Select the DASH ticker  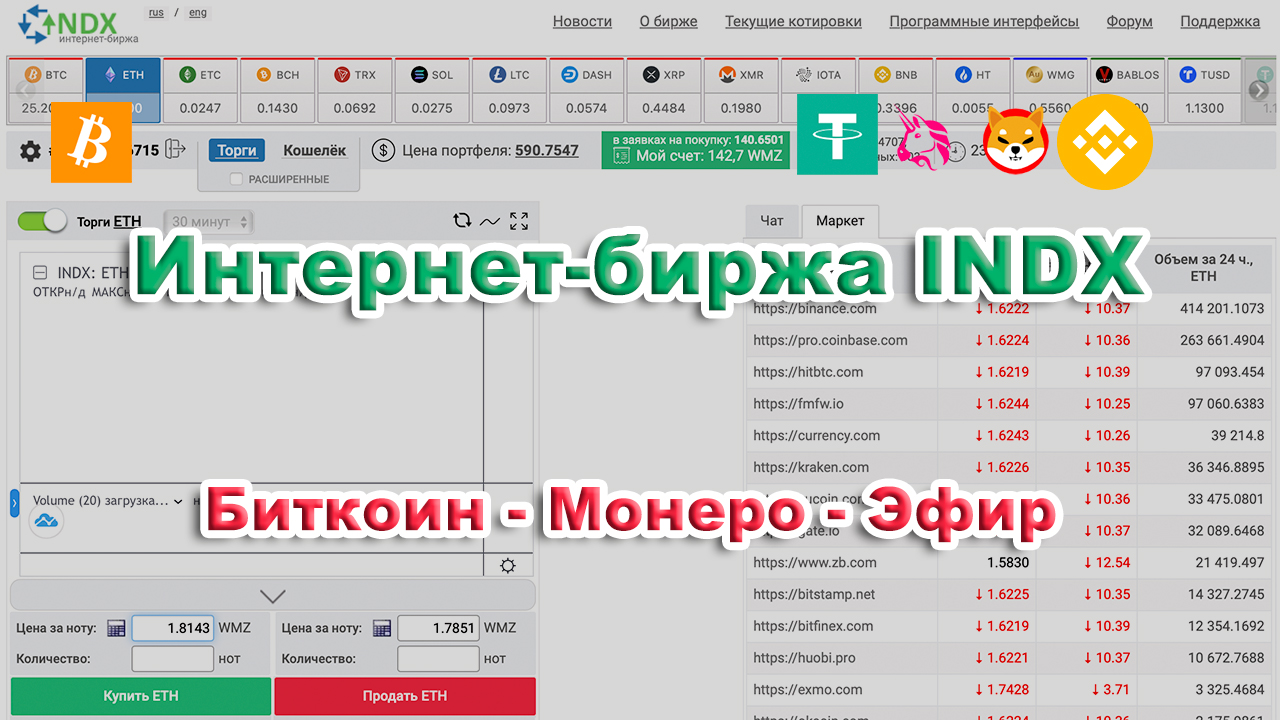click(x=587, y=90)
